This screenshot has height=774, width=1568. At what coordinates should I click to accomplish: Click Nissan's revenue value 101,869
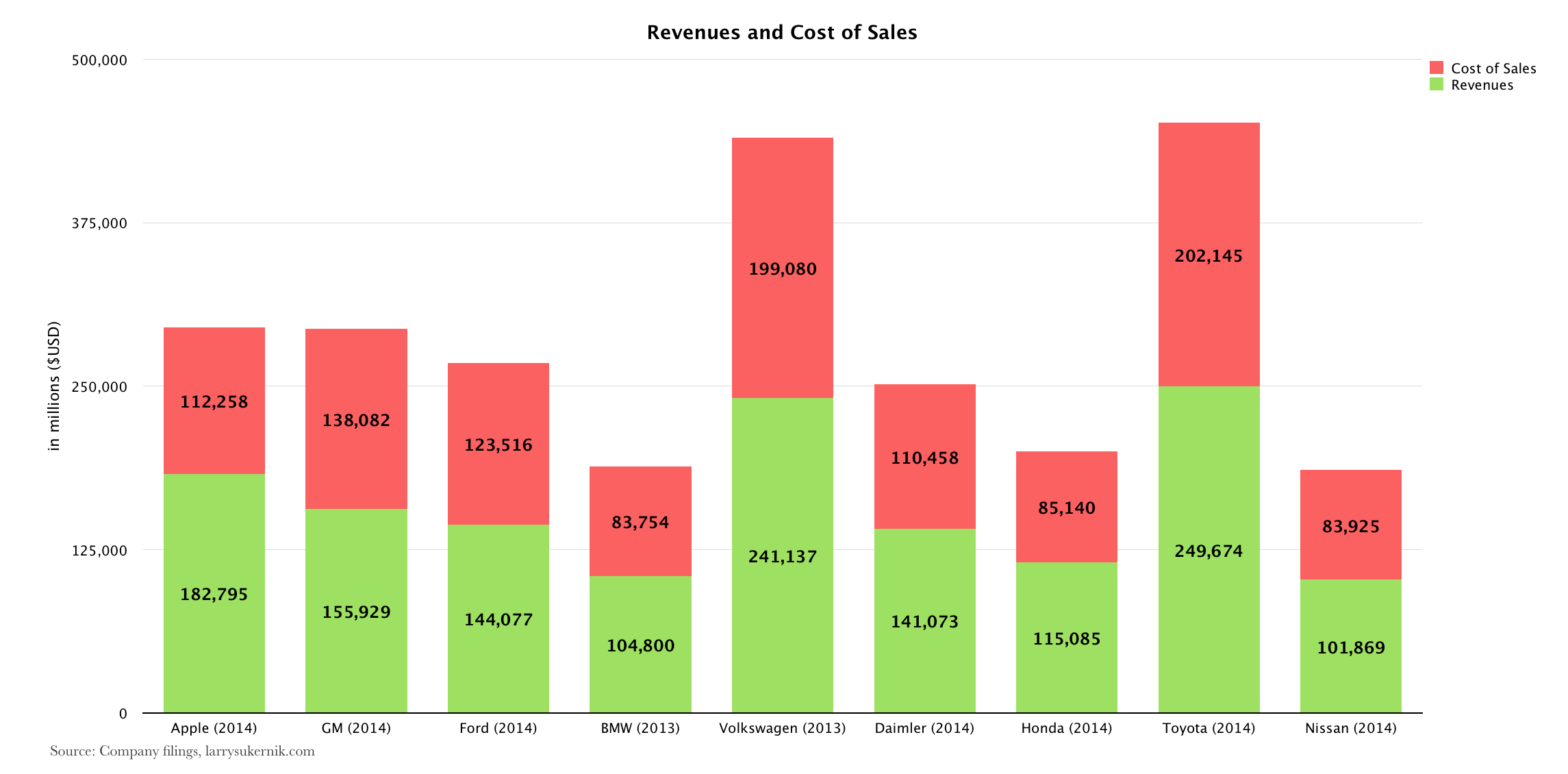tap(1351, 647)
